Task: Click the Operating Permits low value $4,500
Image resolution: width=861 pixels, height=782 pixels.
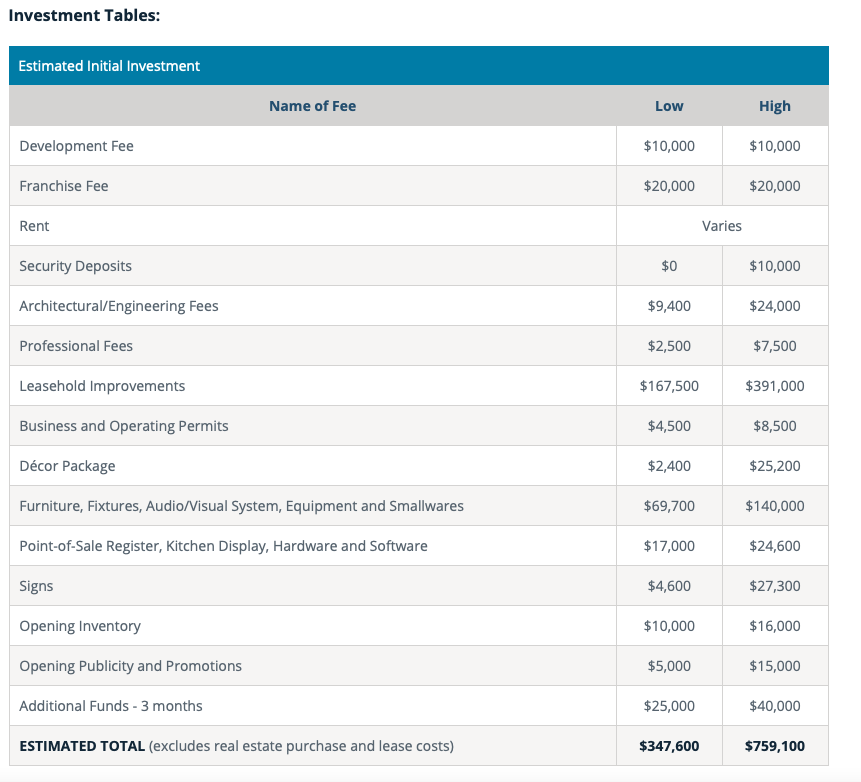Action: point(669,426)
